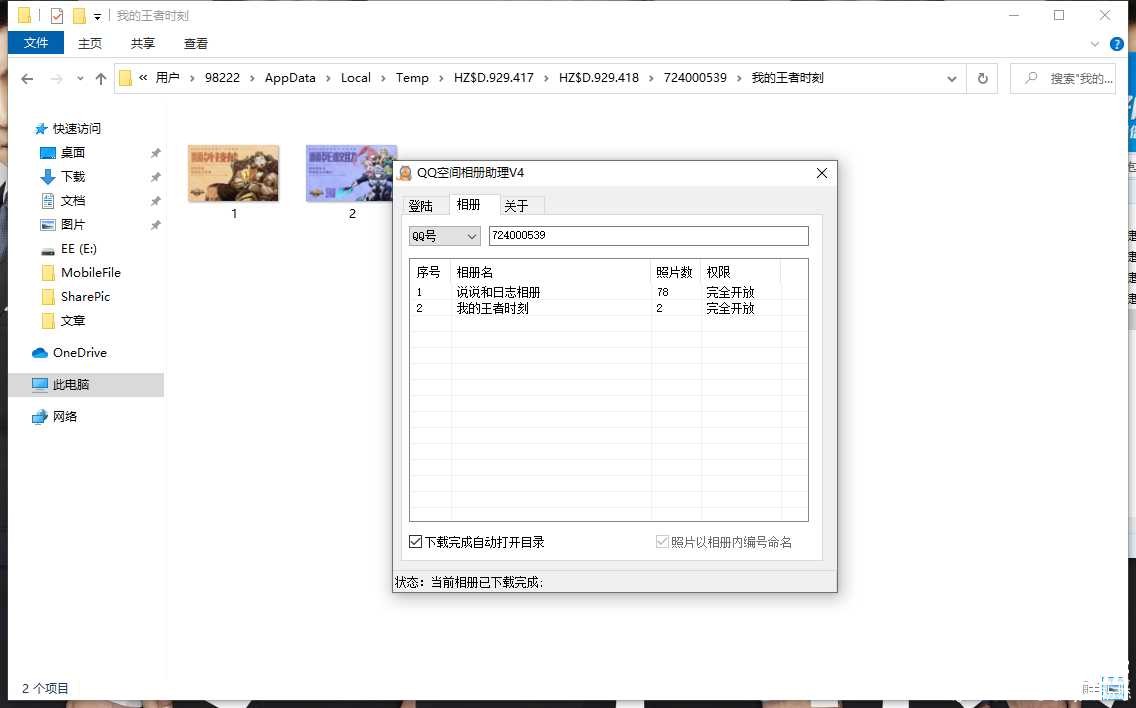
Task: Click the properties checkmark icon in title bar
Action: point(57,15)
